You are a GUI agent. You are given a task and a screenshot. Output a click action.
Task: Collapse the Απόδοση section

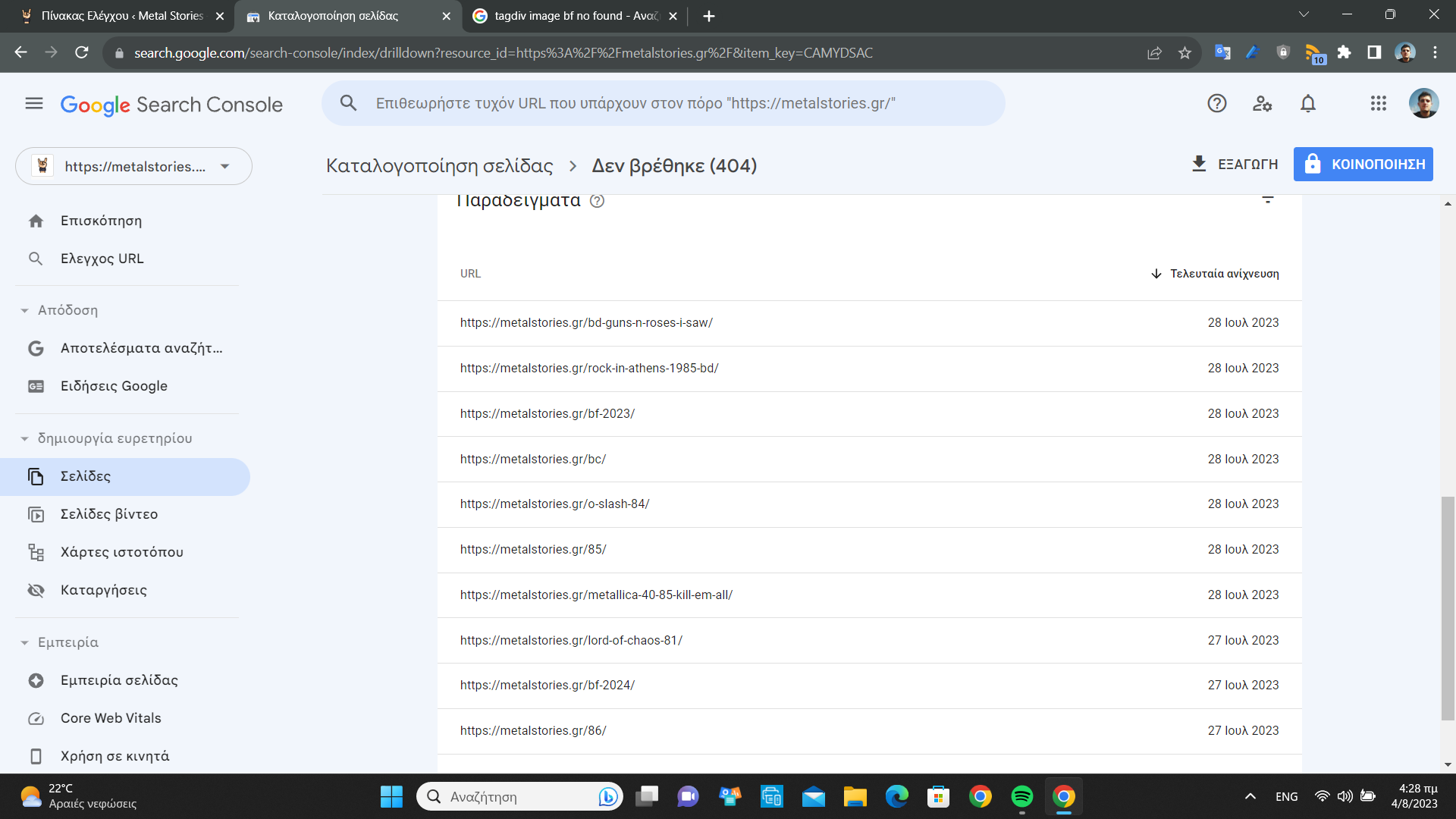24,311
